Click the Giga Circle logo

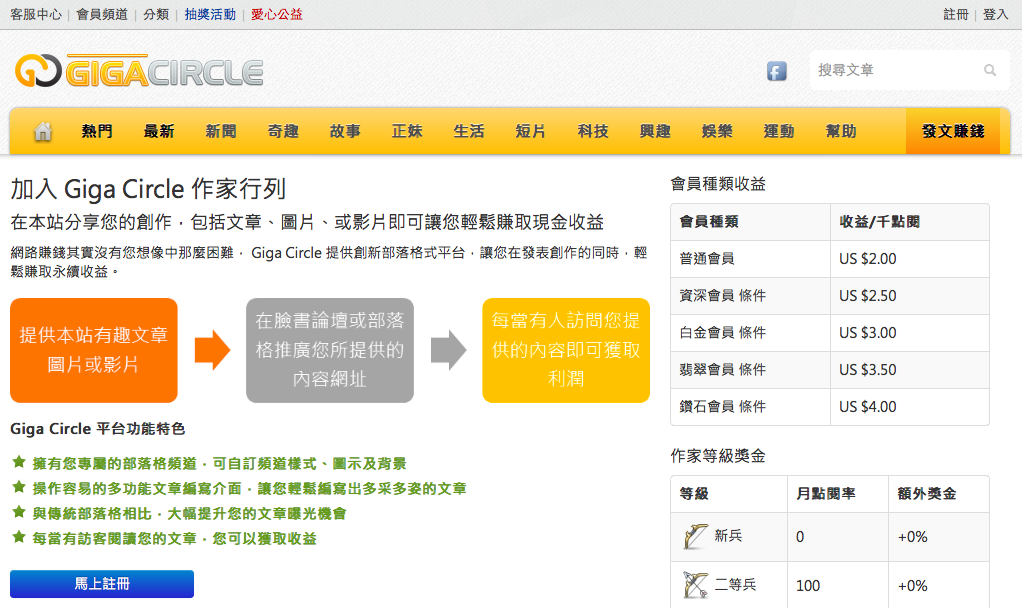pos(139,71)
